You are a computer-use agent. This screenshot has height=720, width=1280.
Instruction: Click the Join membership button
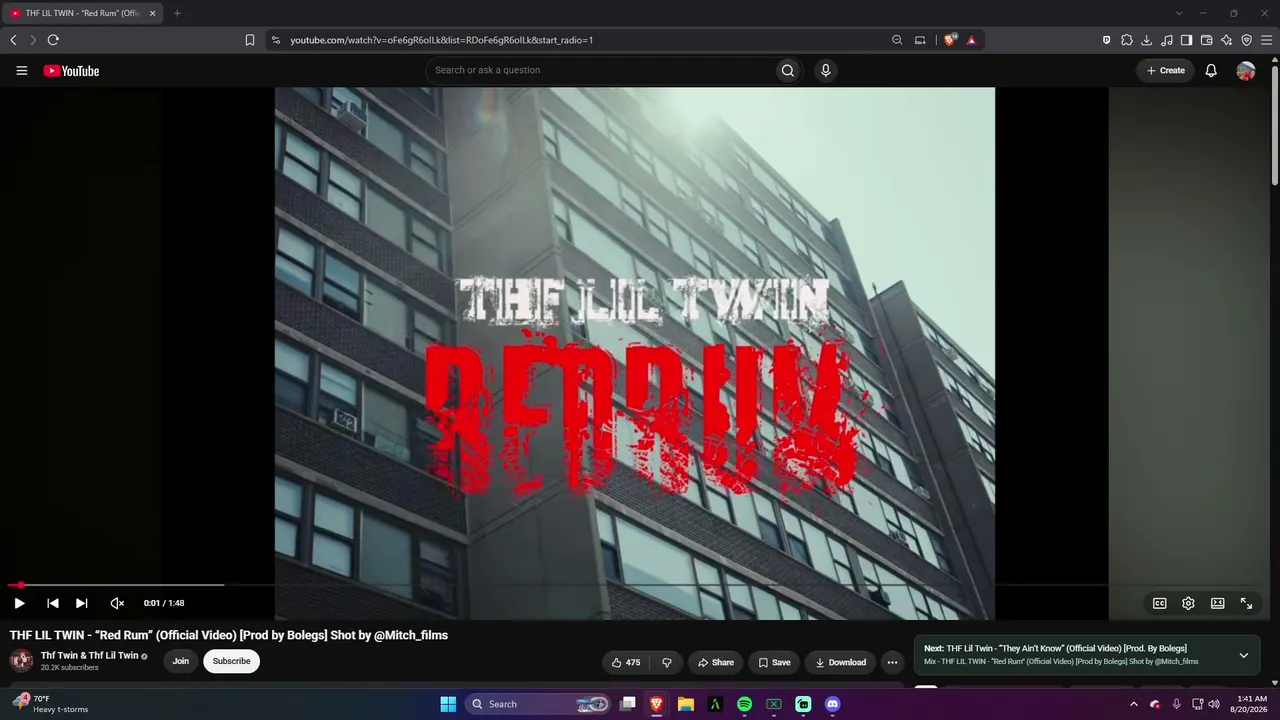[180, 661]
